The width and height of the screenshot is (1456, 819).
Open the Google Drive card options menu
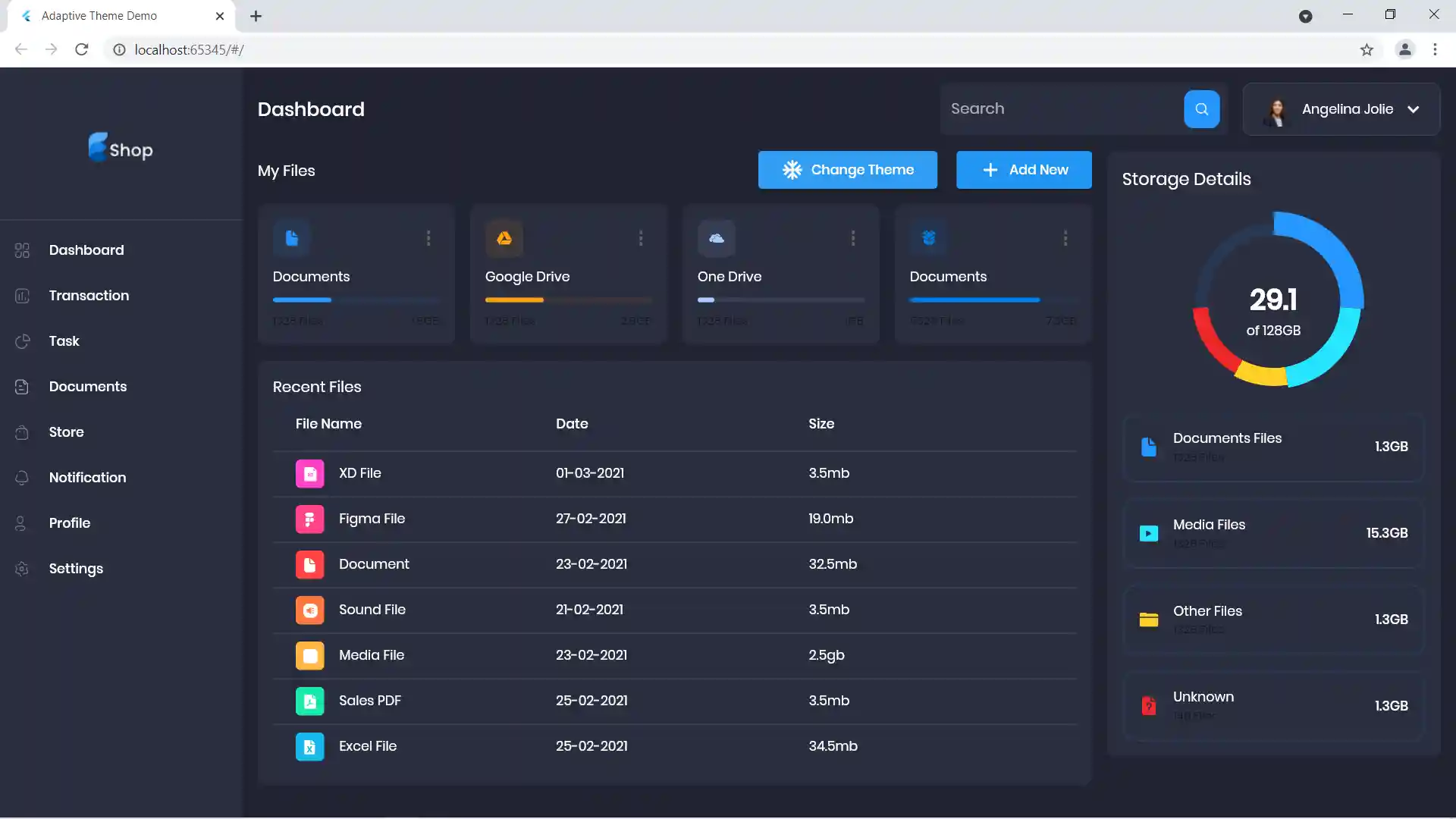(x=641, y=239)
